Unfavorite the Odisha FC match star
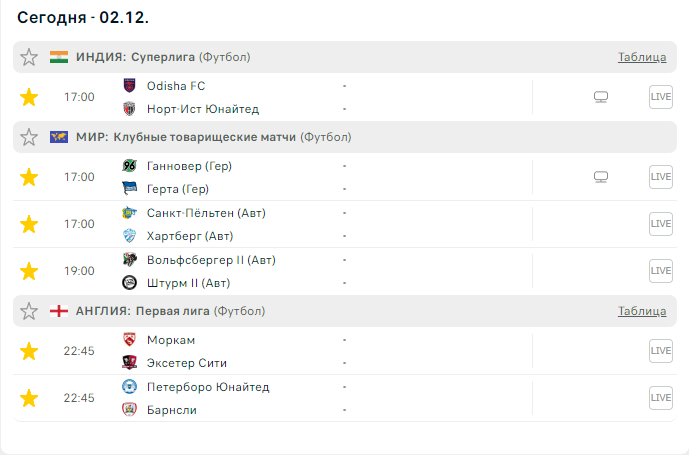The height and width of the screenshot is (455, 689). [30, 97]
